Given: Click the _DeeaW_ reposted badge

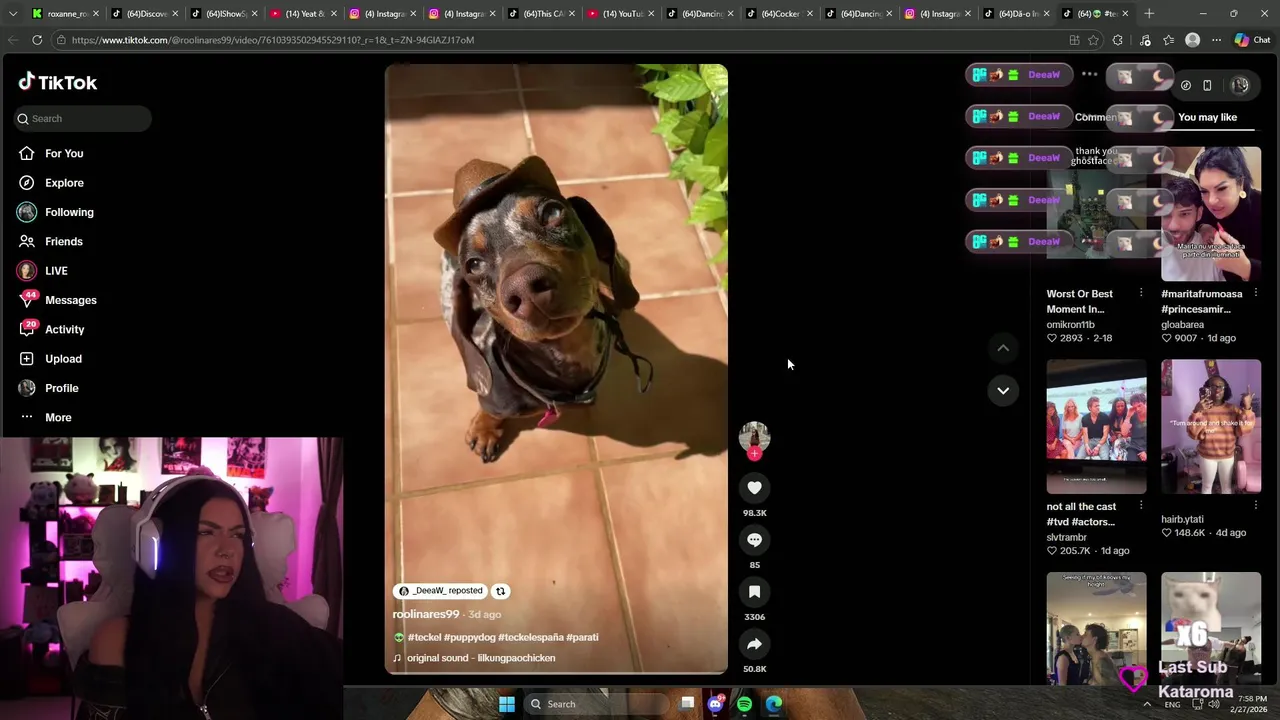Looking at the screenshot, I should pyautogui.click(x=441, y=591).
